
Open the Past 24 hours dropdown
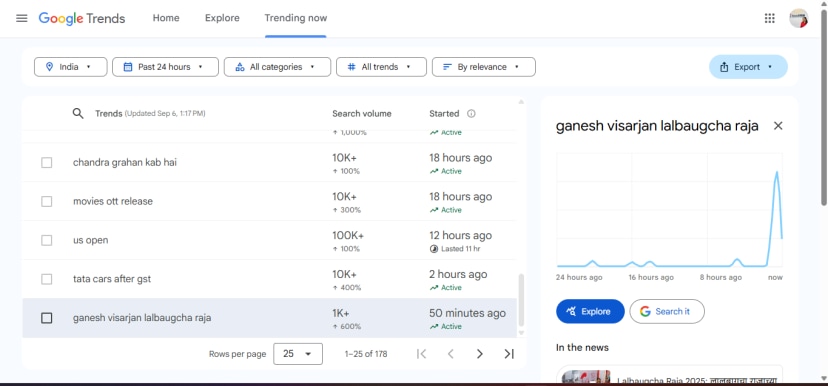(165, 67)
